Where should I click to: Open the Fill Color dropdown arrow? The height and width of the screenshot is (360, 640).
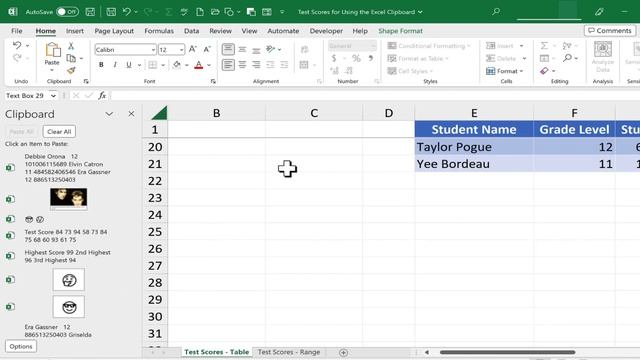pyautogui.click(x=187, y=65)
